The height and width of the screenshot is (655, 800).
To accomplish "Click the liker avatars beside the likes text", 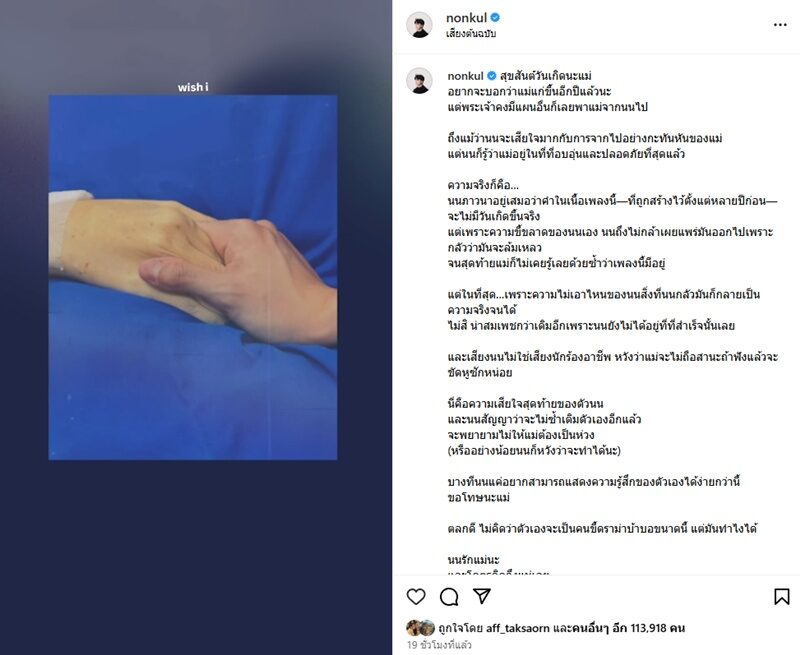I will coord(420,628).
